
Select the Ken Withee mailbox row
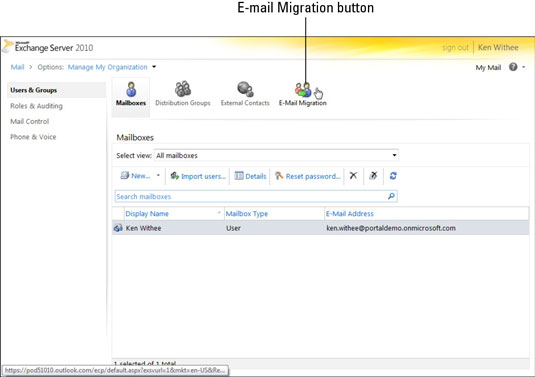(x=321, y=228)
